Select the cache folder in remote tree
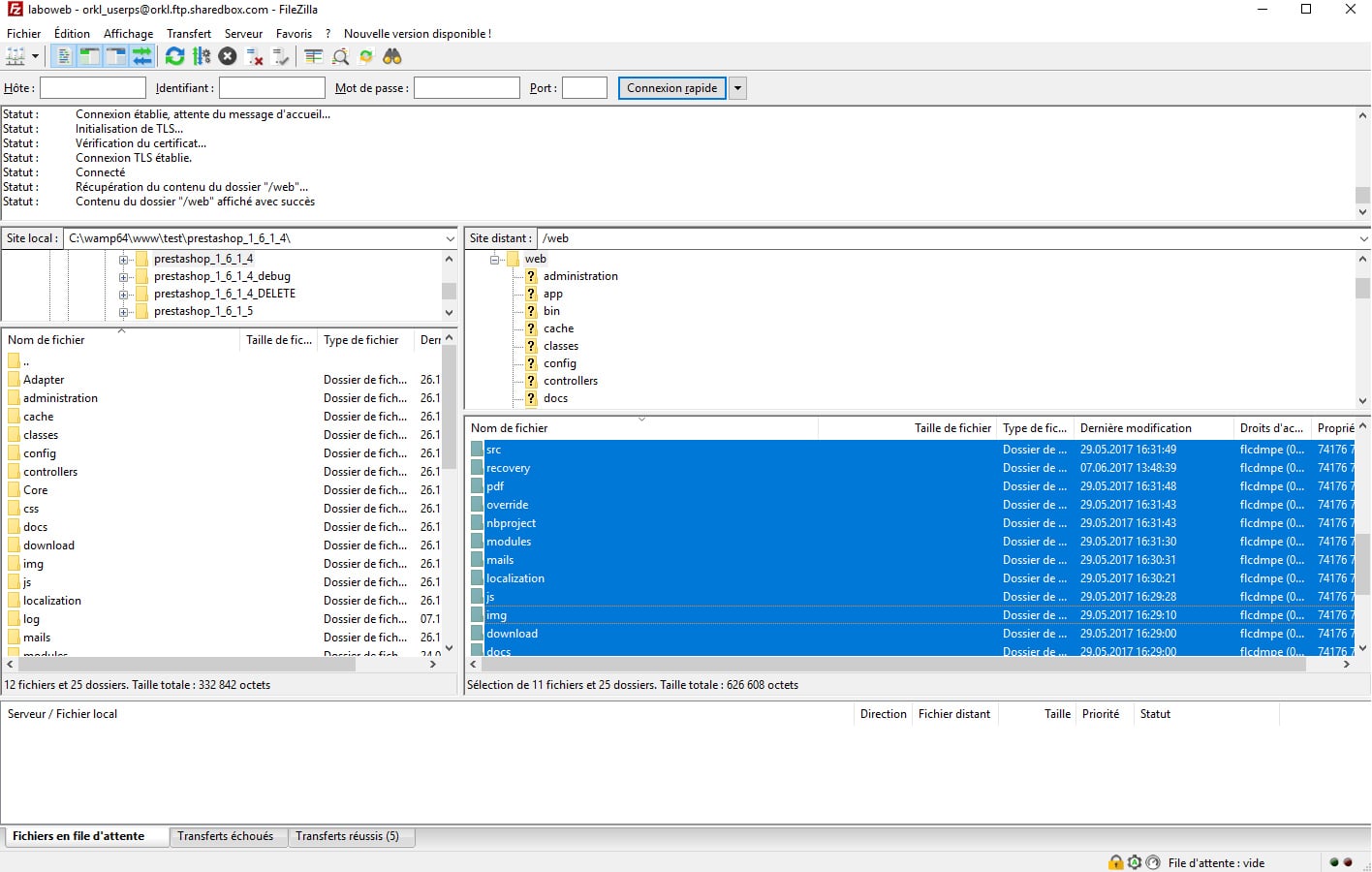Screen dimensions: 1372x872 [x=558, y=328]
